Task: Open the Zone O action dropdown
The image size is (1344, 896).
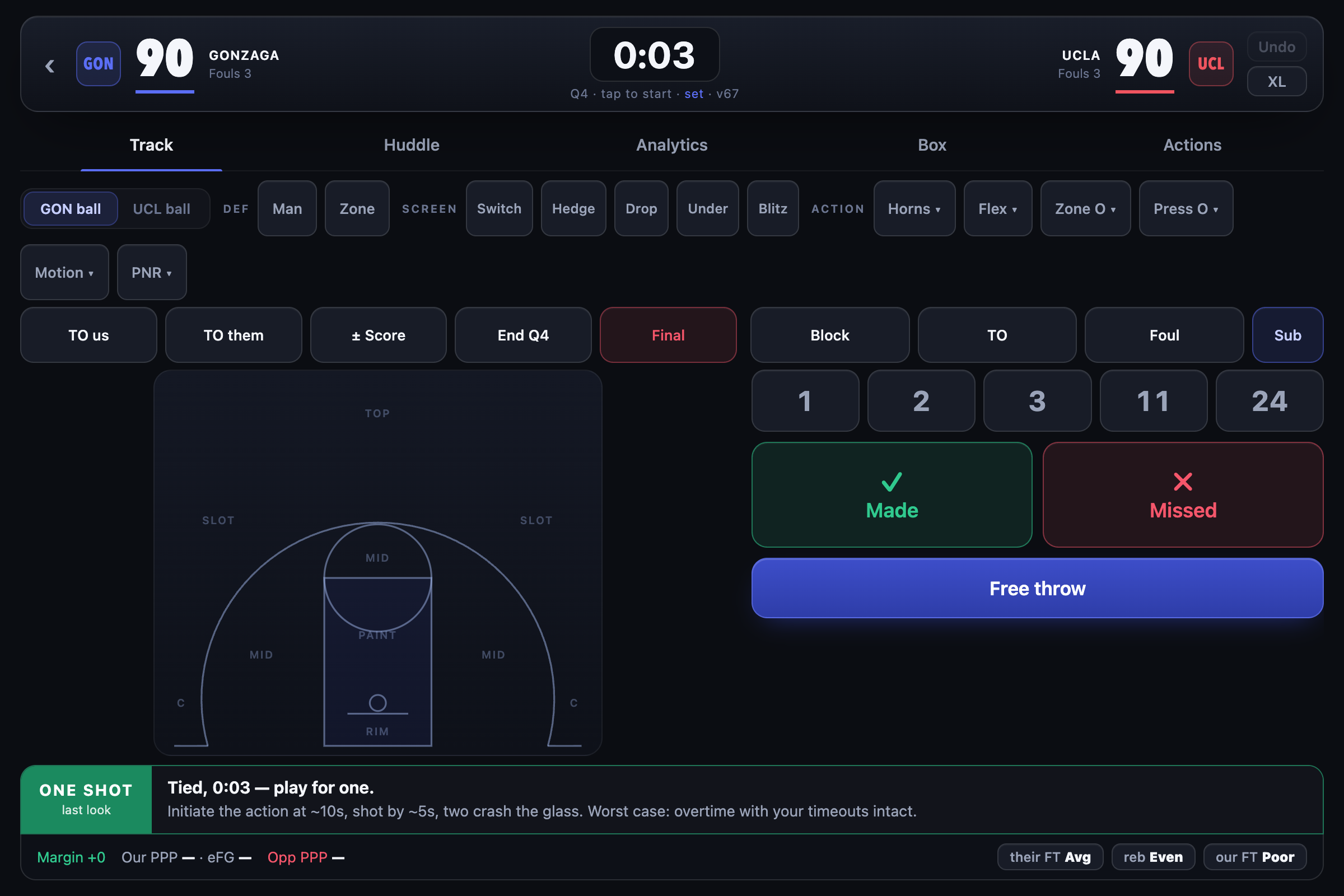Action: tap(1085, 208)
